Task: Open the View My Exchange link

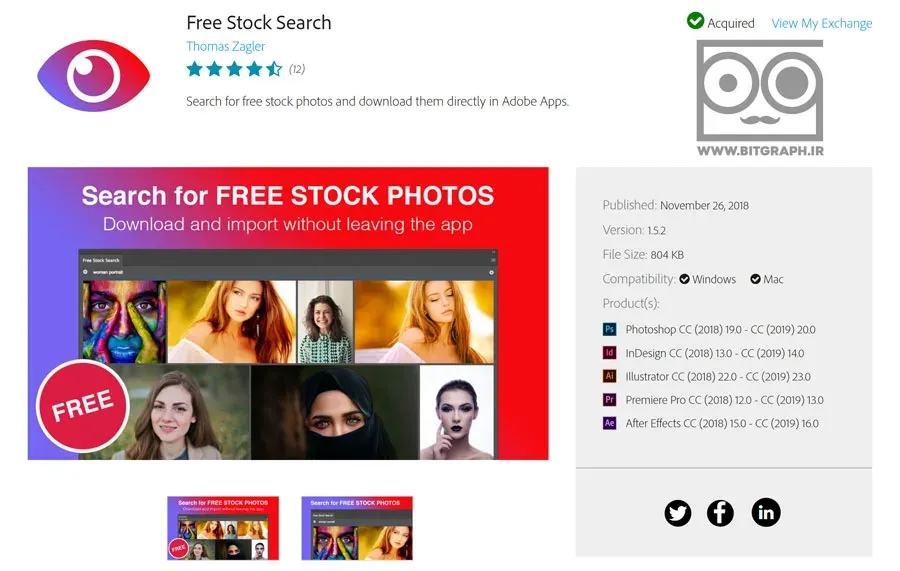Action: [821, 24]
